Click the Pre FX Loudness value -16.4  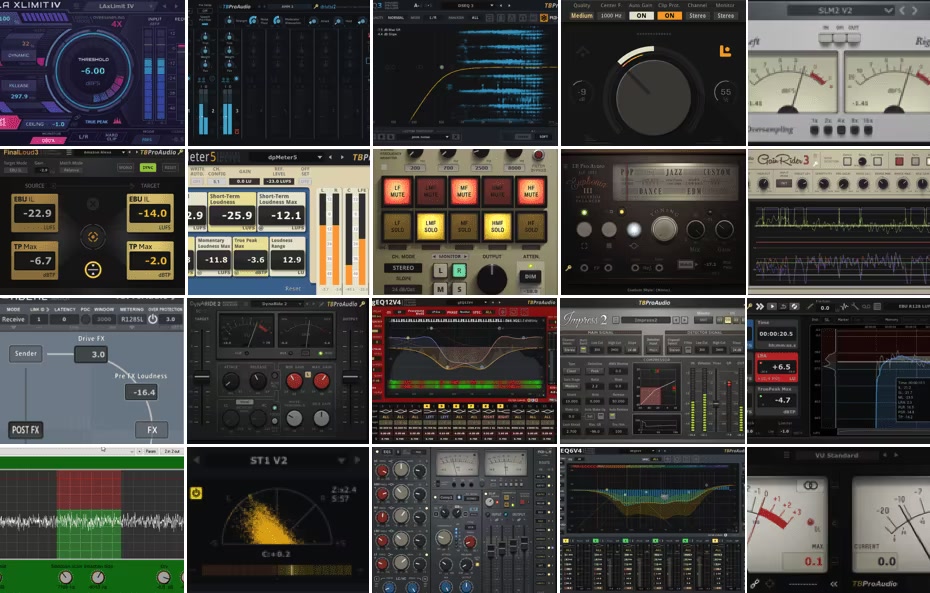pyautogui.click(x=141, y=392)
